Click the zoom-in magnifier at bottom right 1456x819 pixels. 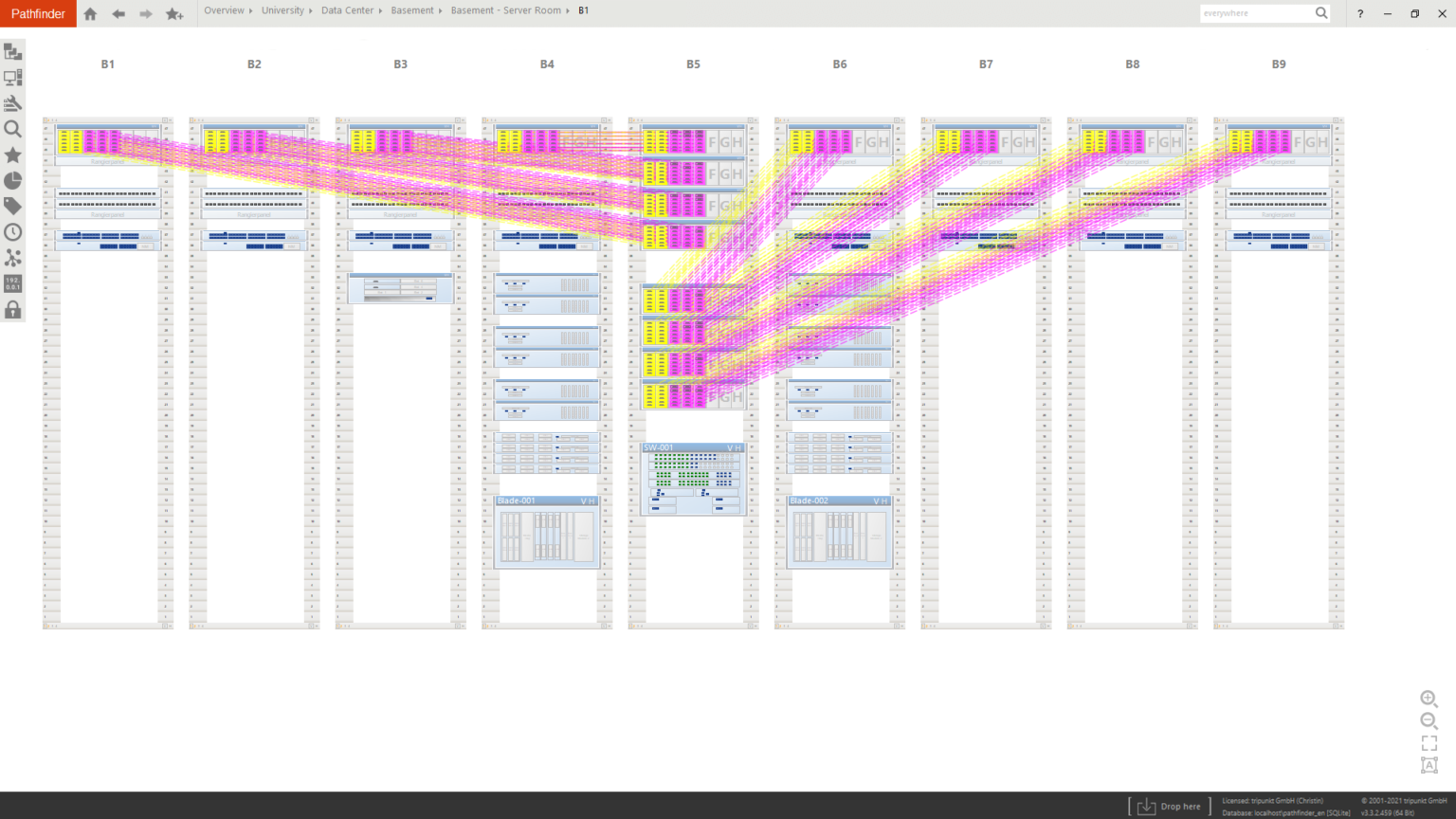point(1429,699)
